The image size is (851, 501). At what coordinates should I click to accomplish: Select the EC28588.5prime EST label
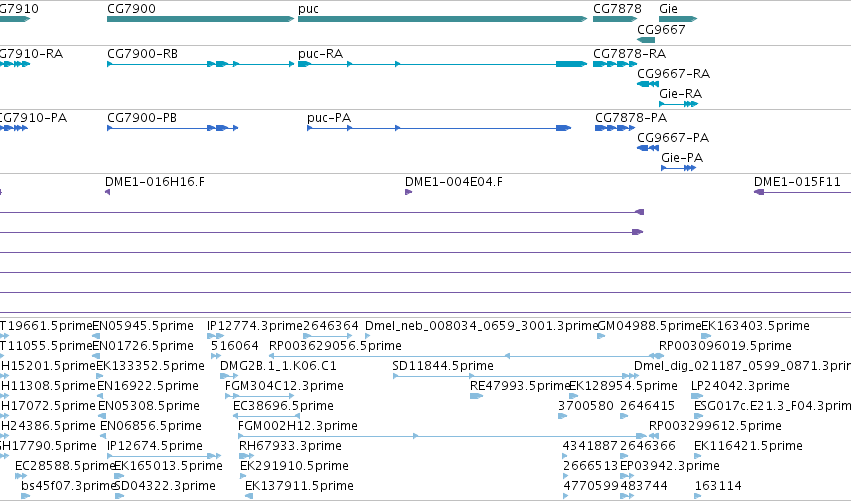[65, 466]
